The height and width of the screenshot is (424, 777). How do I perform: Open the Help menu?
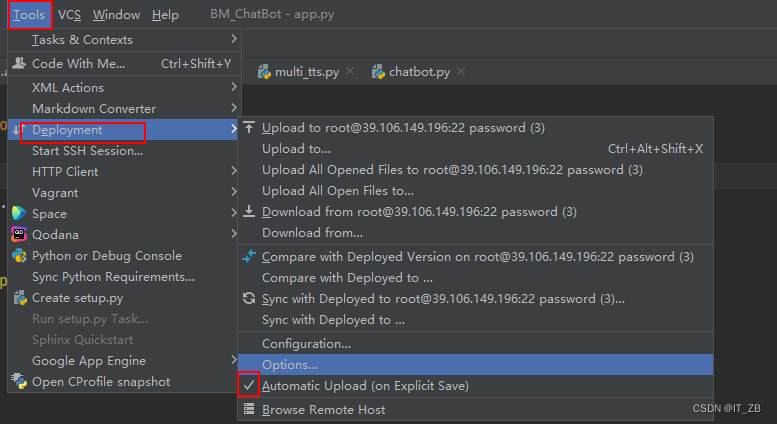165,15
